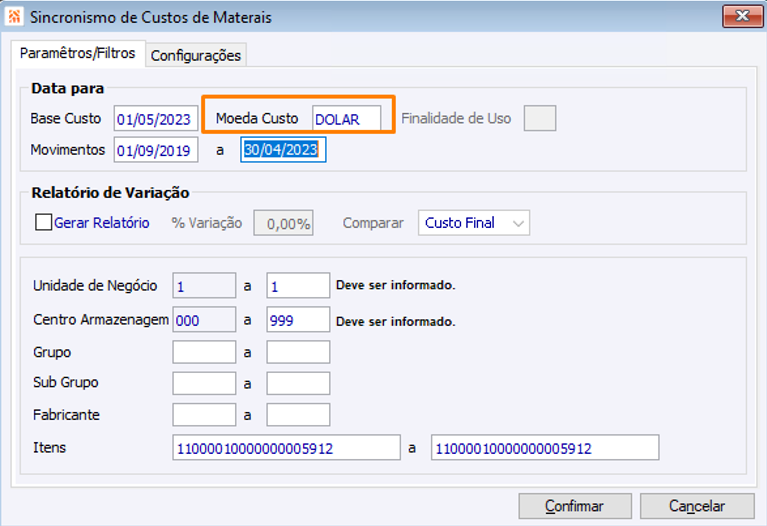Enable the Gerar Relatório checkbox
The height and width of the screenshot is (526, 767).
coord(44,222)
